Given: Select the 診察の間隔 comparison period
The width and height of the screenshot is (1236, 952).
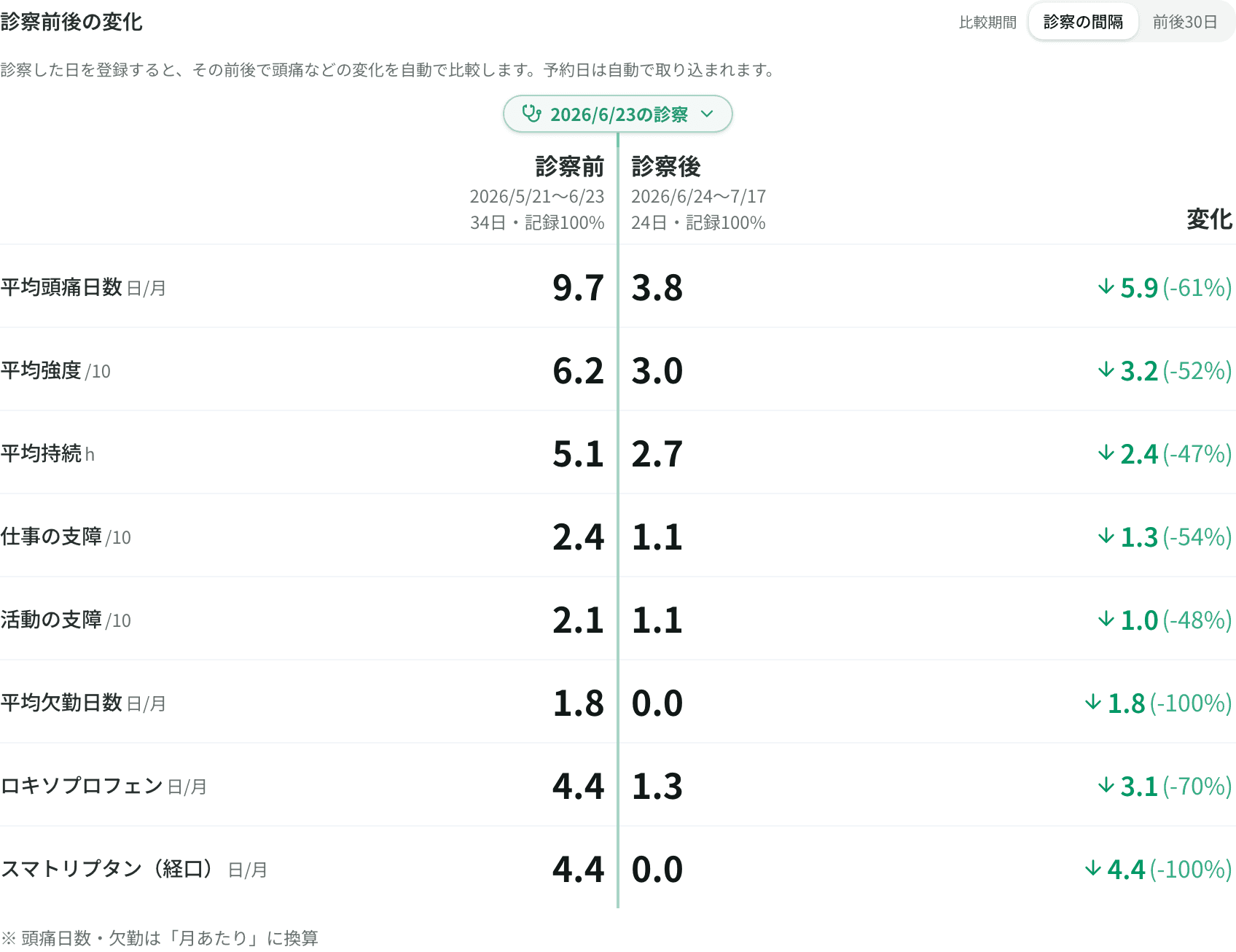Looking at the screenshot, I should pyautogui.click(x=1083, y=22).
